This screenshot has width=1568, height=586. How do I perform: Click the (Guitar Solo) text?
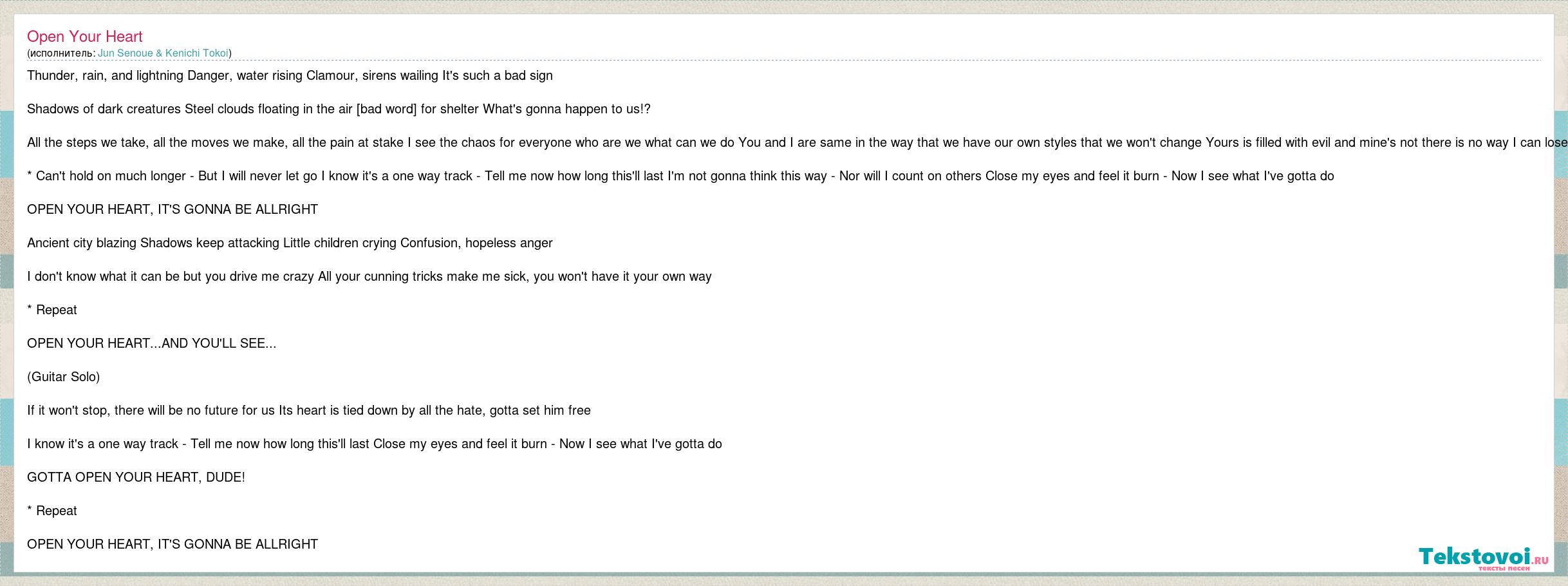tap(64, 377)
